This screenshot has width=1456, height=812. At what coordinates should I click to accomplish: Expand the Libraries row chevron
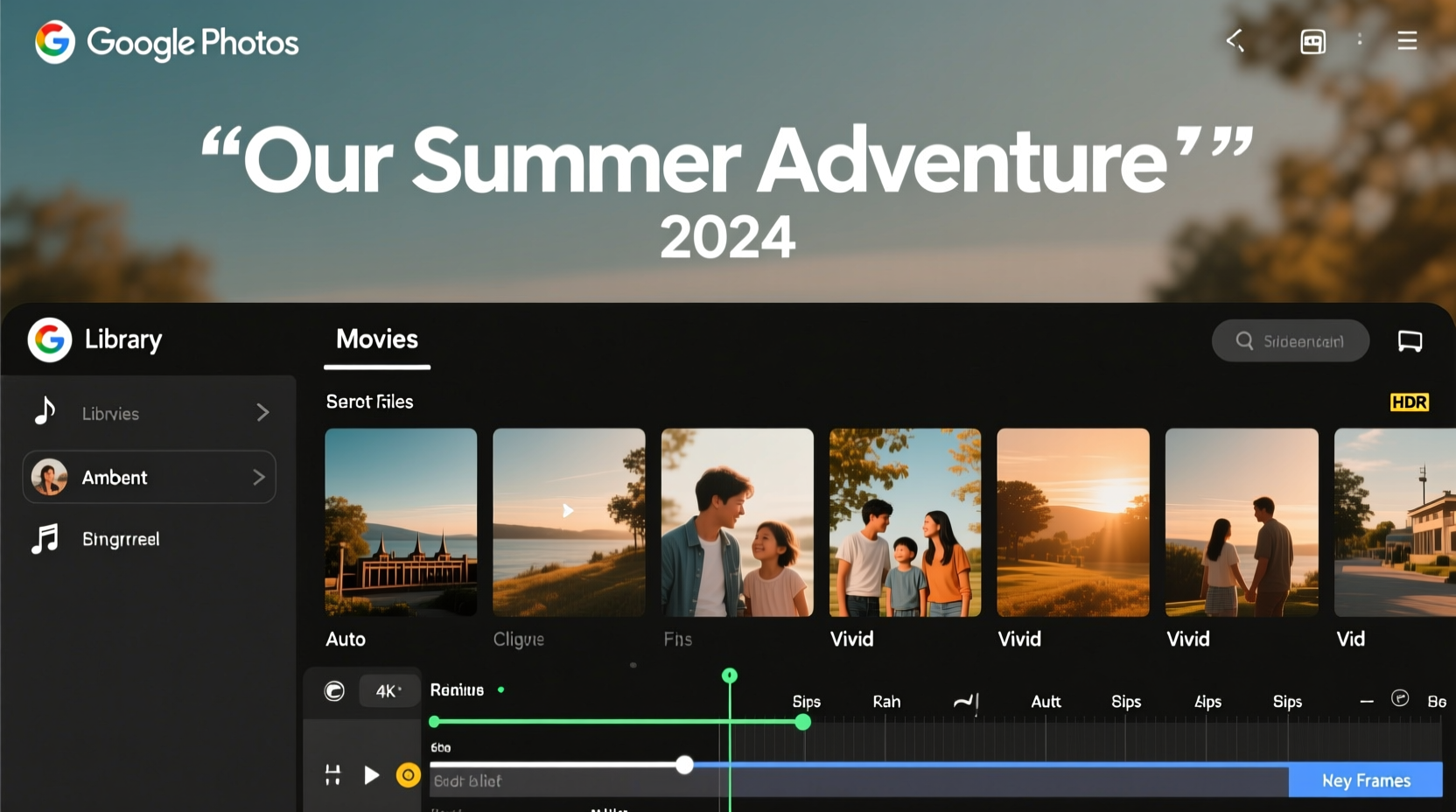(x=262, y=412)
